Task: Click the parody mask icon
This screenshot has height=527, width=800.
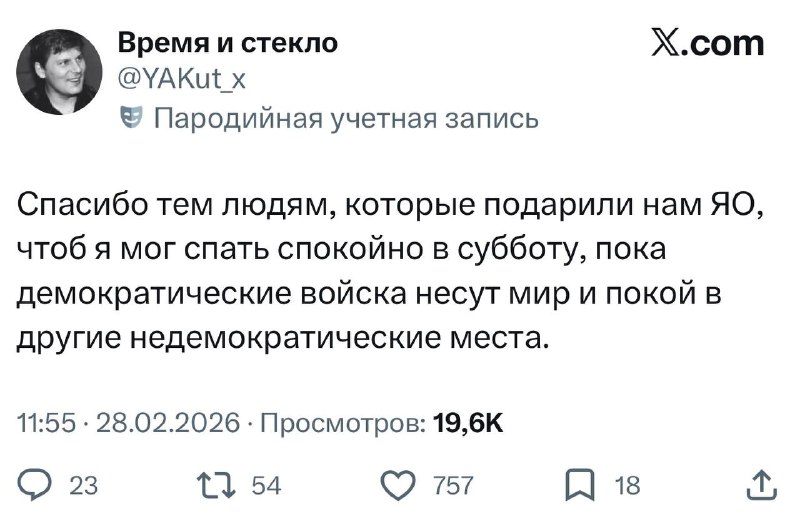Action: click(x=125, y=119)
